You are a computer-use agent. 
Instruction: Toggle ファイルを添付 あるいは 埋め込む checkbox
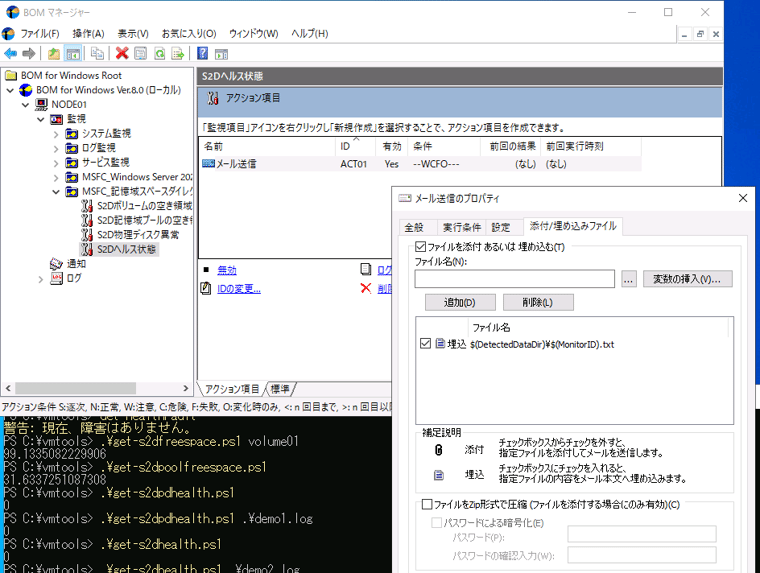coord(421,247)
